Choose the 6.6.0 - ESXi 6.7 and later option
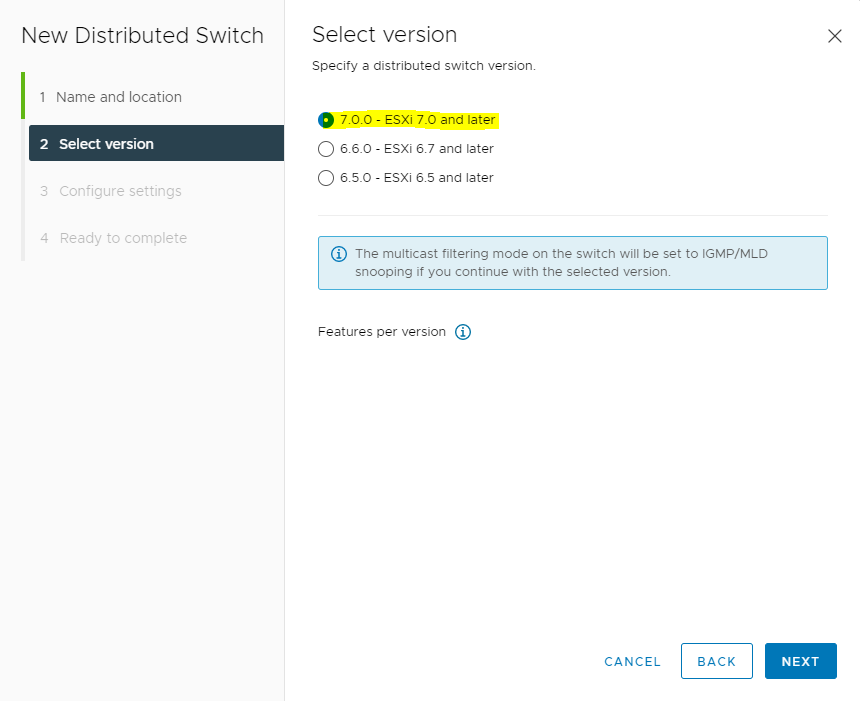The image size is (860, 701). point(326,149)
